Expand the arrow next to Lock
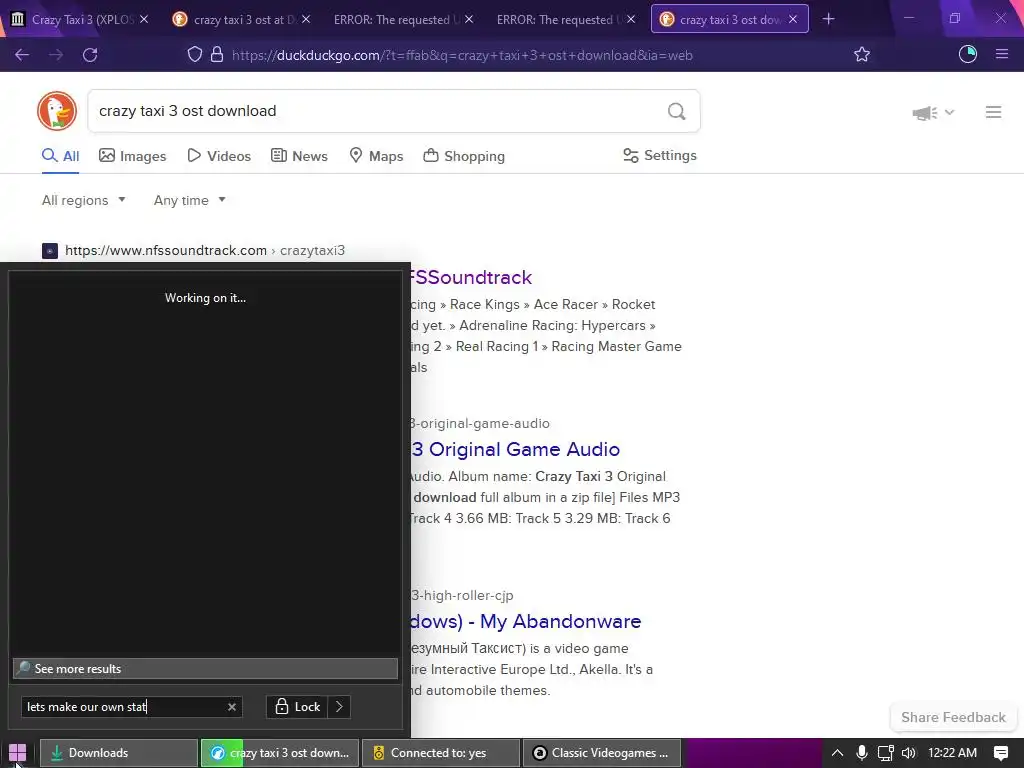 339,707
